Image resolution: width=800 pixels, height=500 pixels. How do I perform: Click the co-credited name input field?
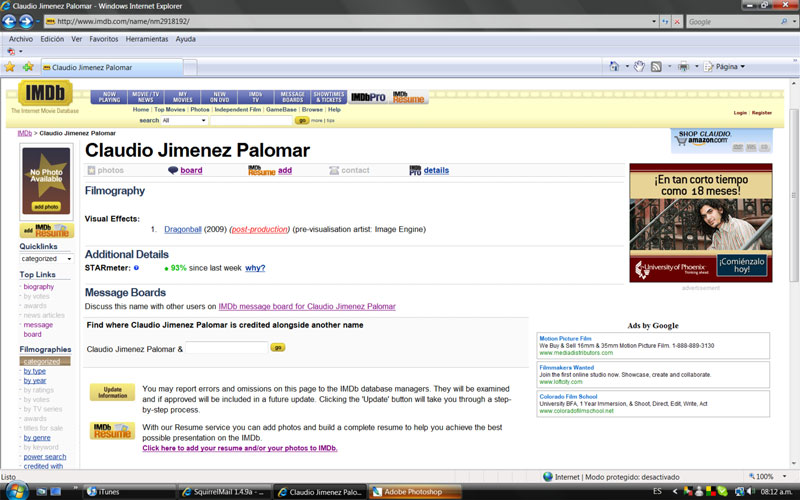pos(226,348)
